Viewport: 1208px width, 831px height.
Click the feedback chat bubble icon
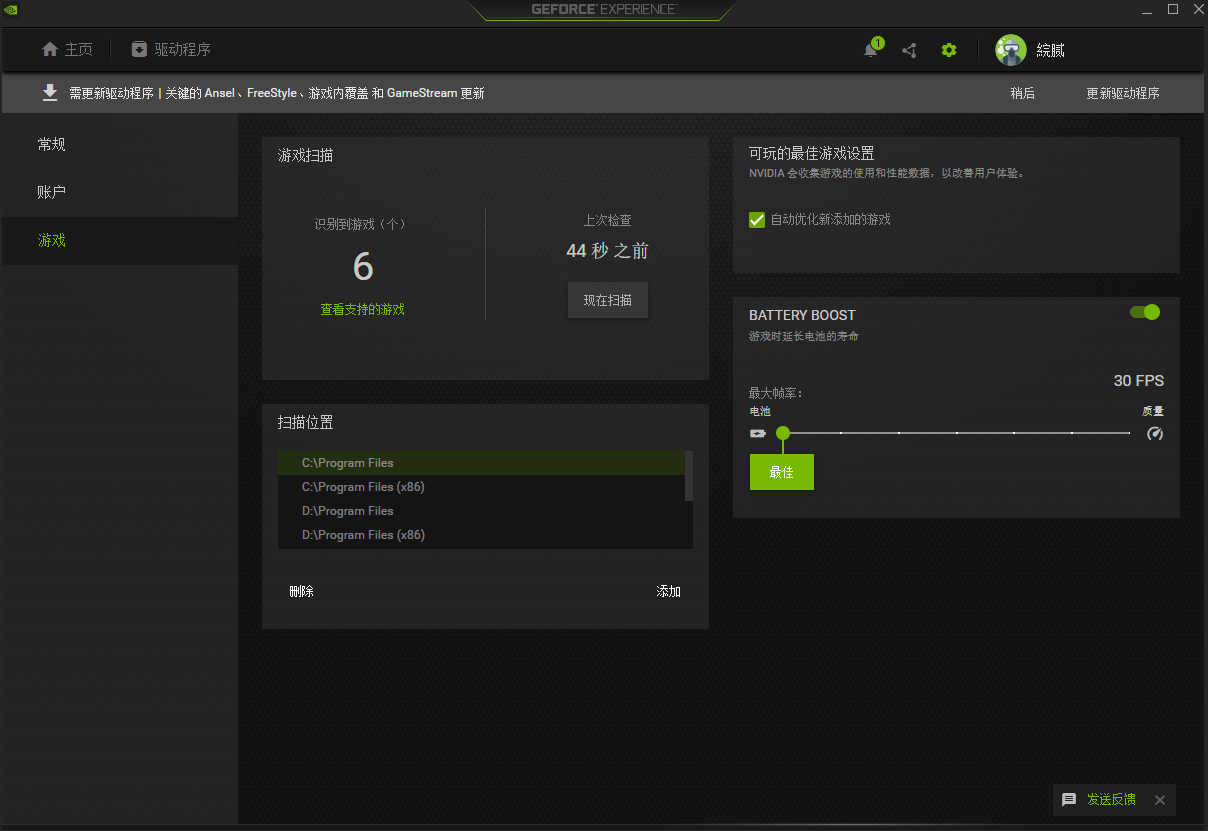pyautogui.click(x=1069, y=800)
